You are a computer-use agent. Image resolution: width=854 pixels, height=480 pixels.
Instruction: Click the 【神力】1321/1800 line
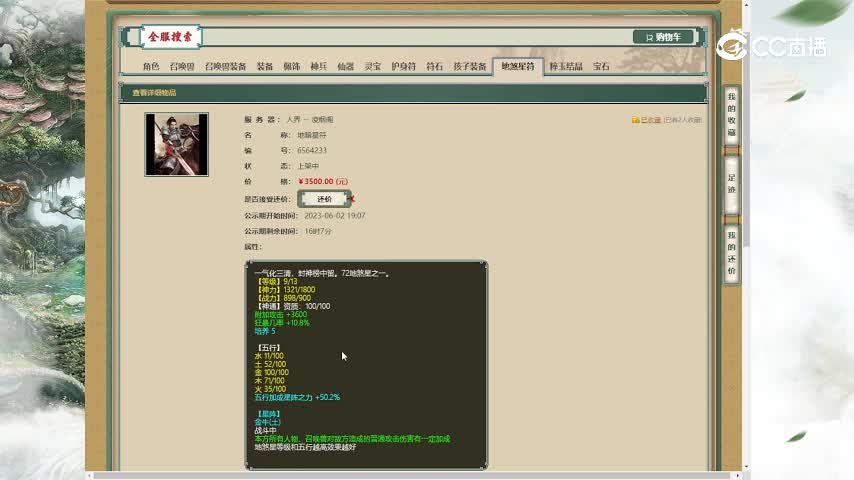click(x=285, y=290)
